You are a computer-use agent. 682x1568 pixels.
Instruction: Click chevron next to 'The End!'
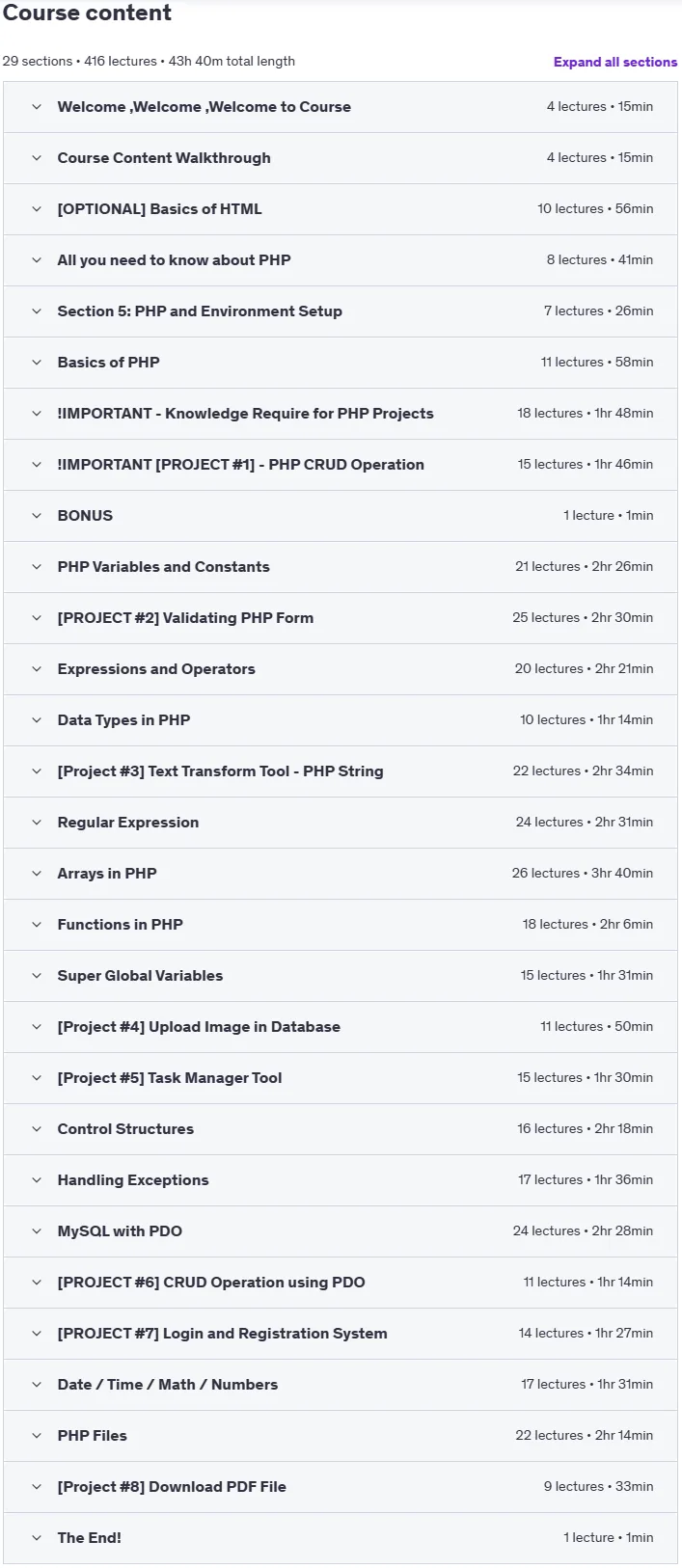pos(37,1538)
